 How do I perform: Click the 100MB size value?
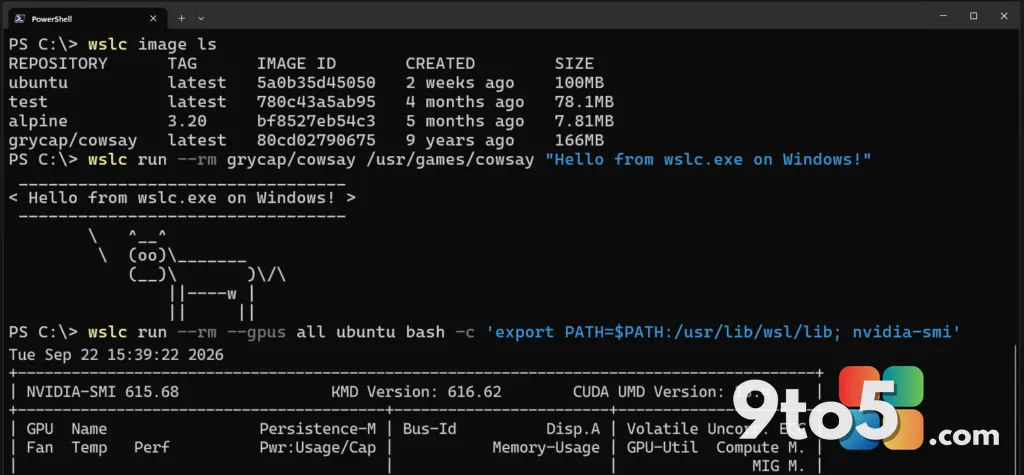(x=579, y=83)
